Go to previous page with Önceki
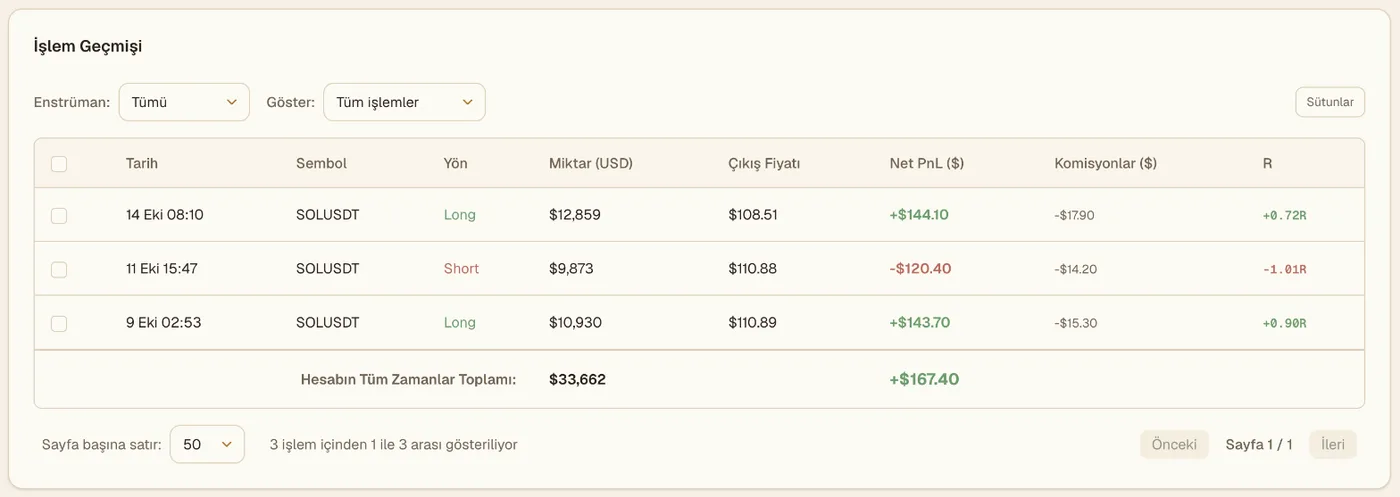1400x497 pixels. coord(1174,445)
